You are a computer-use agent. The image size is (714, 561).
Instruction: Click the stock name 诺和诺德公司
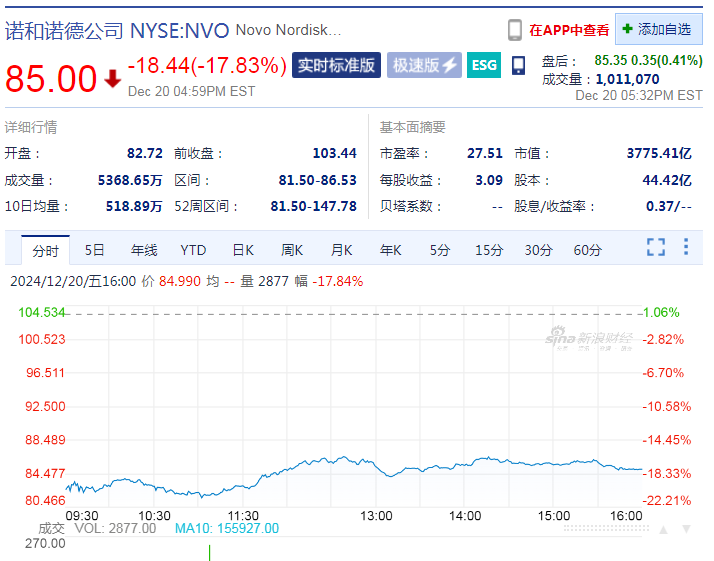64,31
